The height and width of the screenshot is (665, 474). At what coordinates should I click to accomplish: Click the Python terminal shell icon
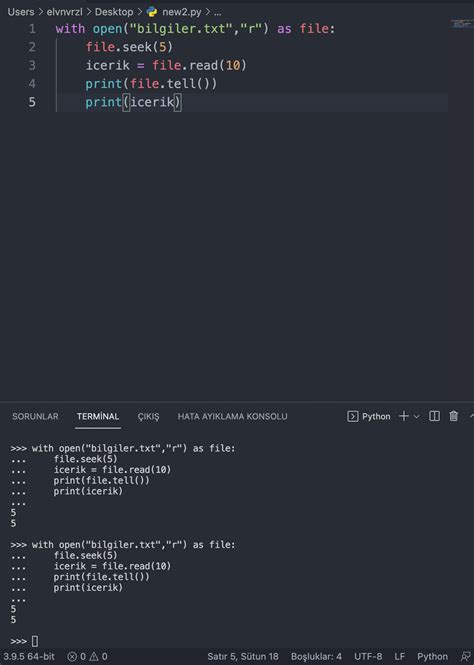[352, 416]
